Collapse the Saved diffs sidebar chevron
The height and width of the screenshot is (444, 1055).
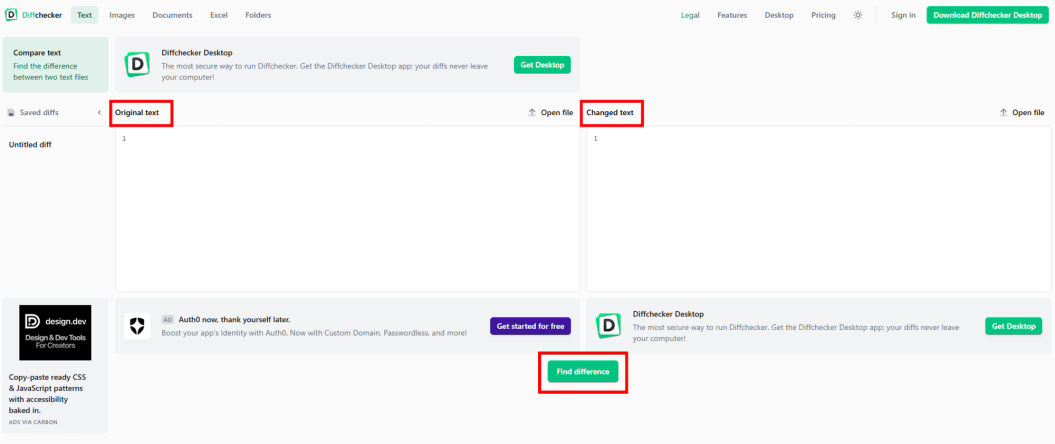[x=99, y=113]
